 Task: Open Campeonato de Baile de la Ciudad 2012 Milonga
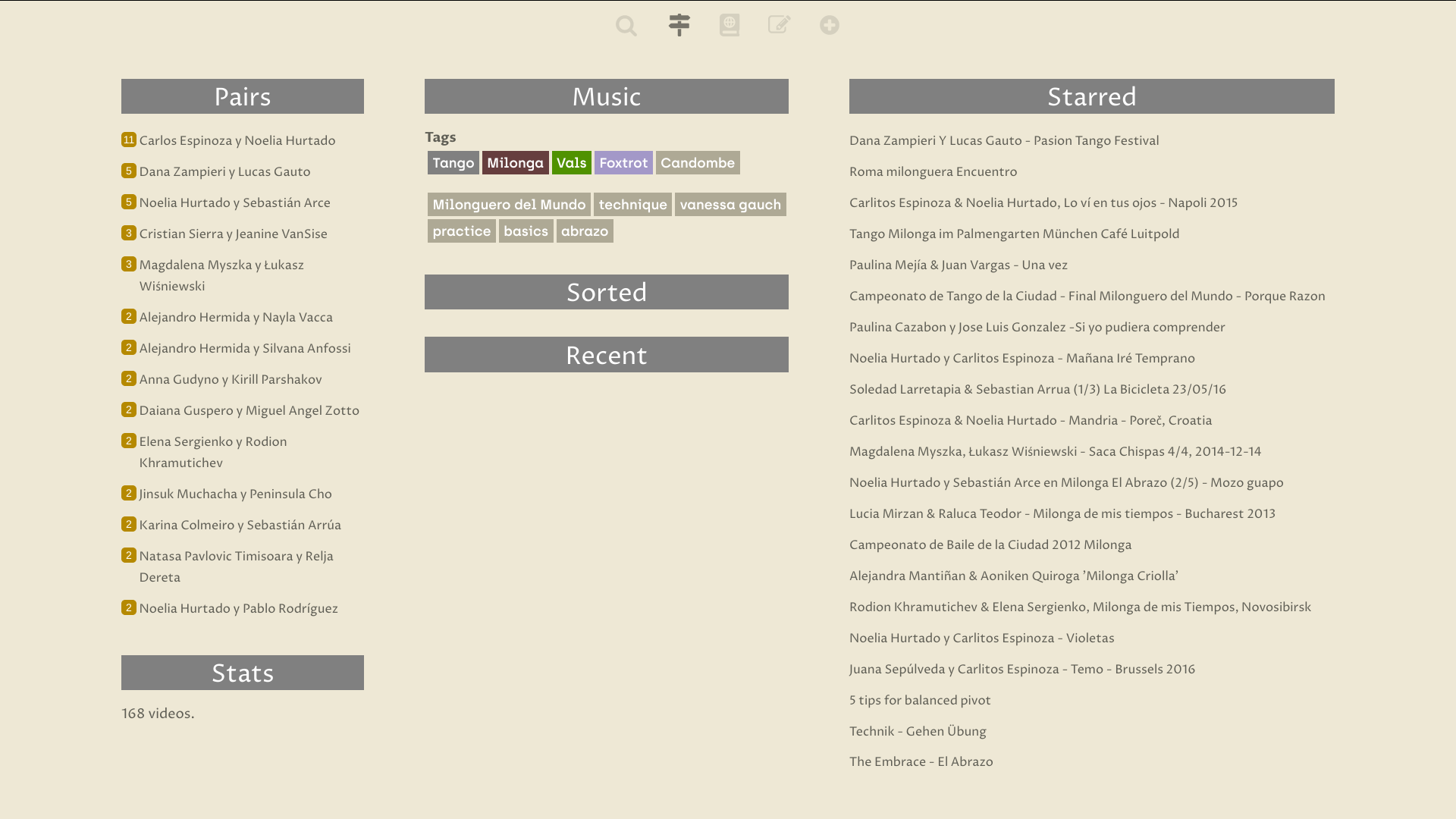[990, 545]
